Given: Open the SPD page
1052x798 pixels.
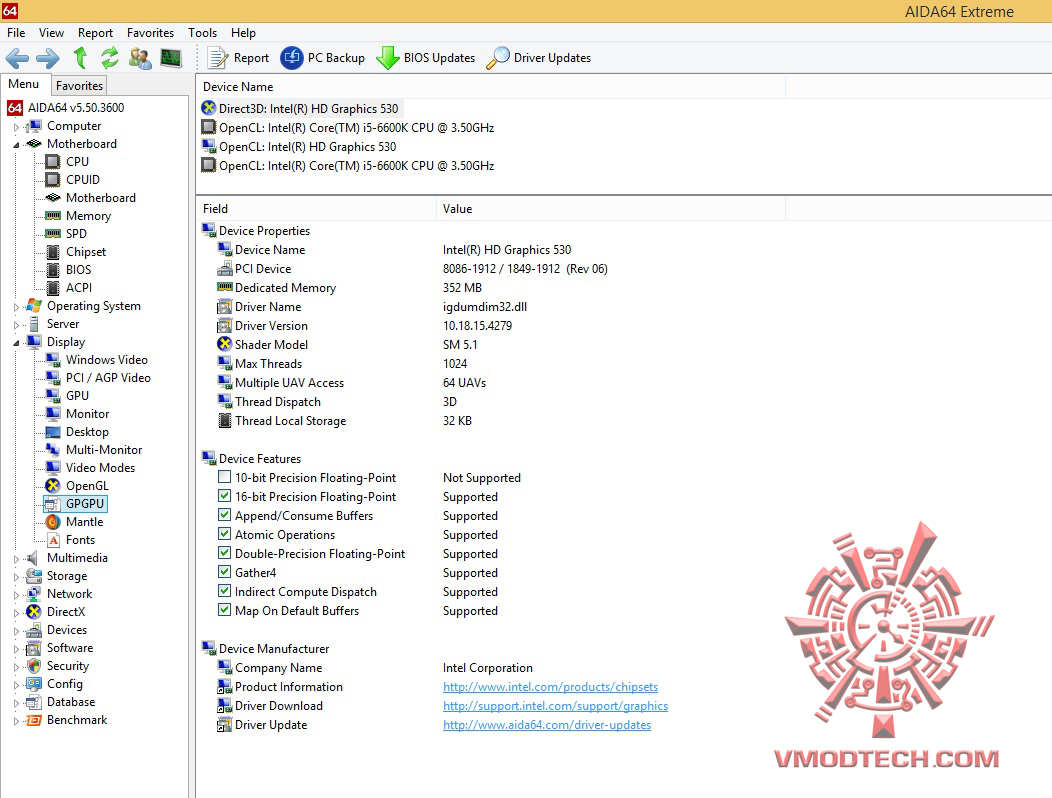Looking at the screenshot, I should coord(76,234).
